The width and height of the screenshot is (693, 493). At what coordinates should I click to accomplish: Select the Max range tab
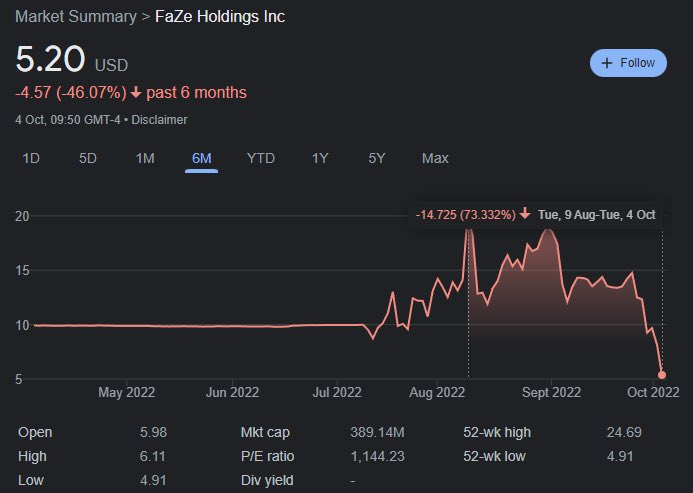[x=435, y=158]
